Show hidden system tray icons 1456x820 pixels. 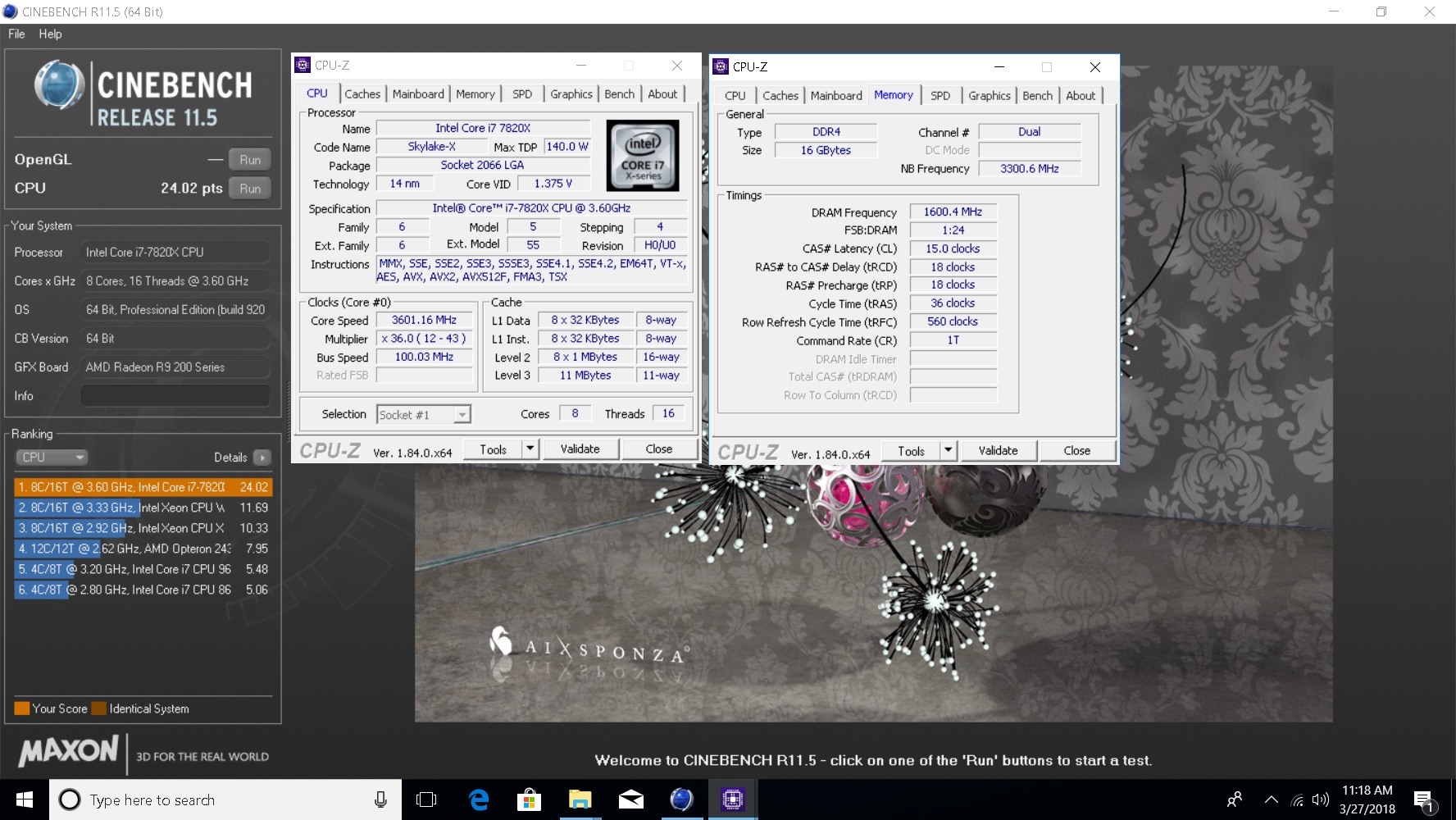[x=1271, y=799]
